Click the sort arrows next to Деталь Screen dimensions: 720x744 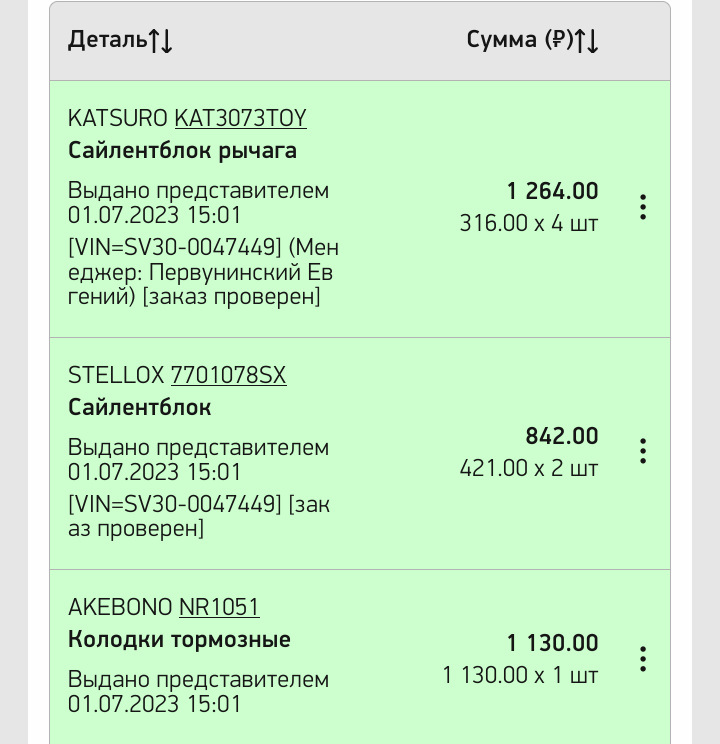point(160,41)
